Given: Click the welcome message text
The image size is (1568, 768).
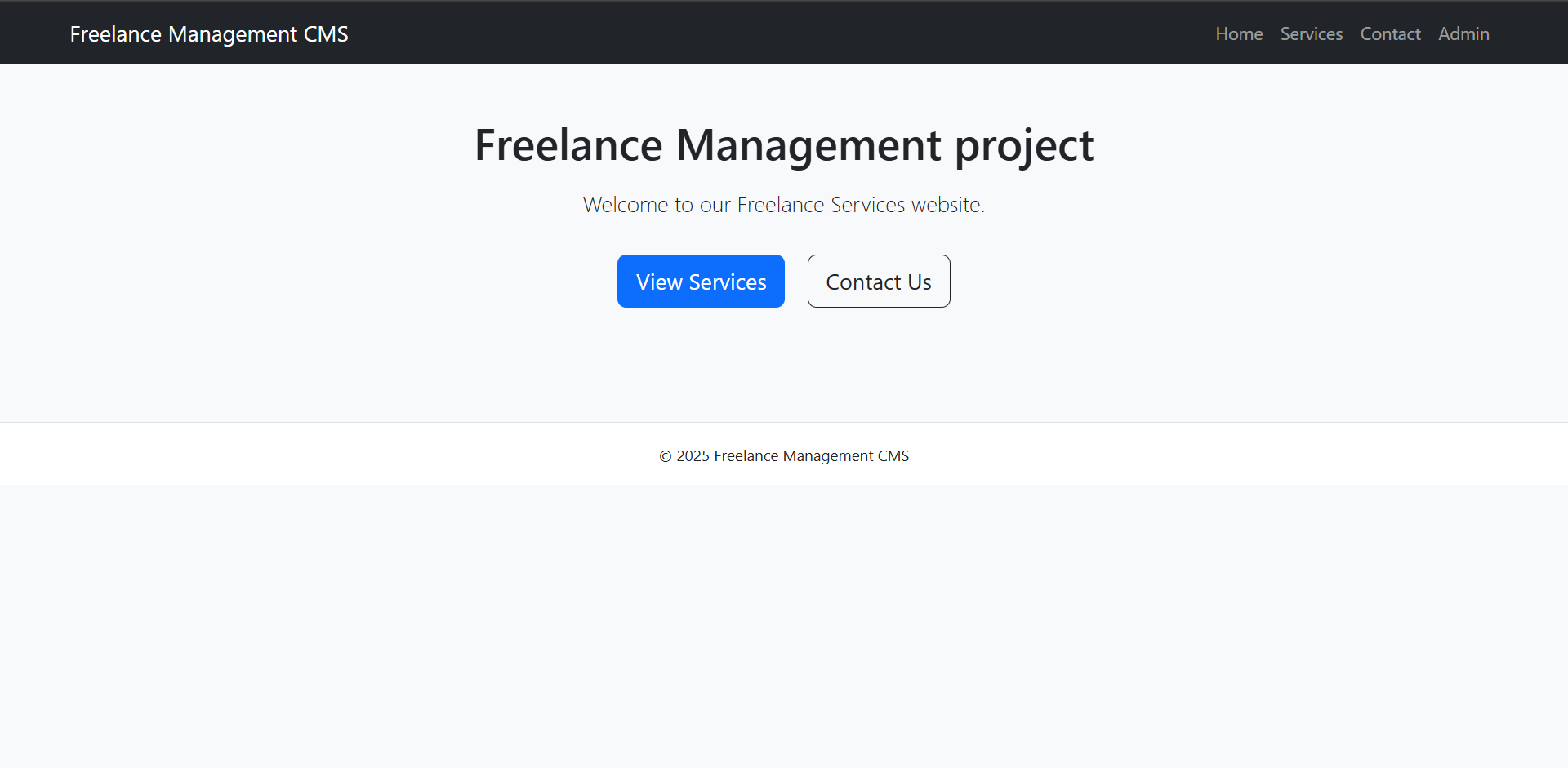Looking at the screenshot, I should point(783,205).
